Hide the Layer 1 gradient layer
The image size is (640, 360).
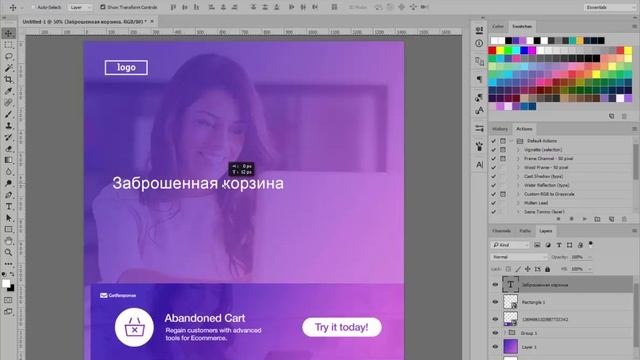tap(495, 347)
